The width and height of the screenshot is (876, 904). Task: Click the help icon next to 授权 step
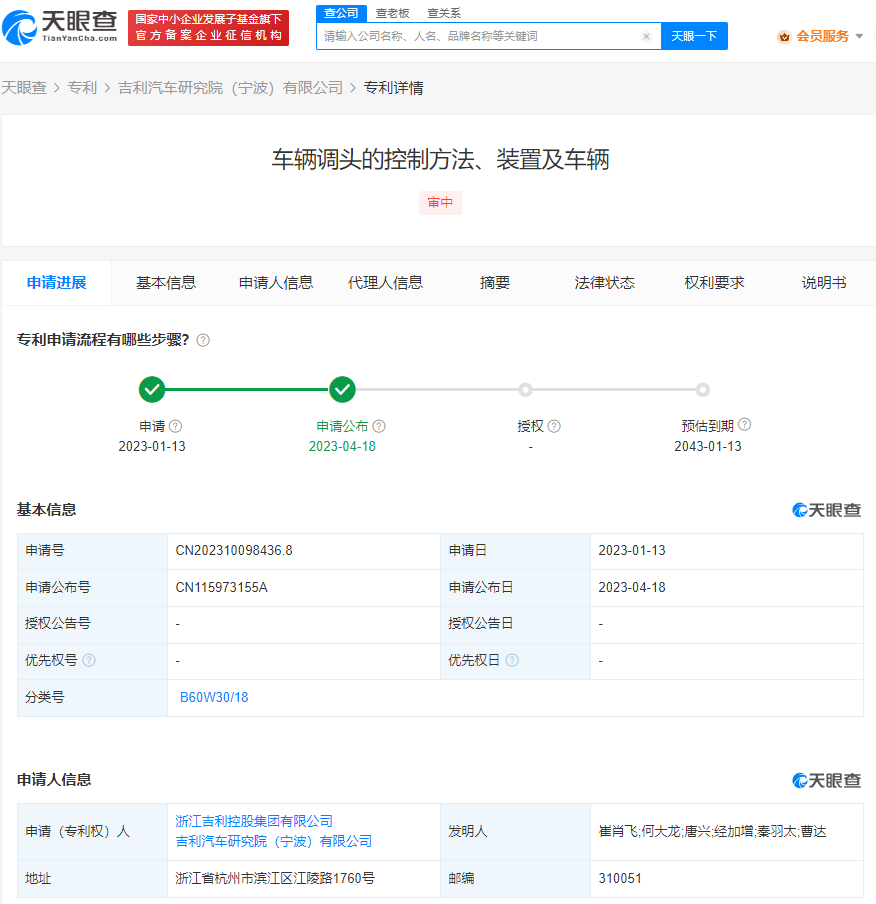click(554, 426)
